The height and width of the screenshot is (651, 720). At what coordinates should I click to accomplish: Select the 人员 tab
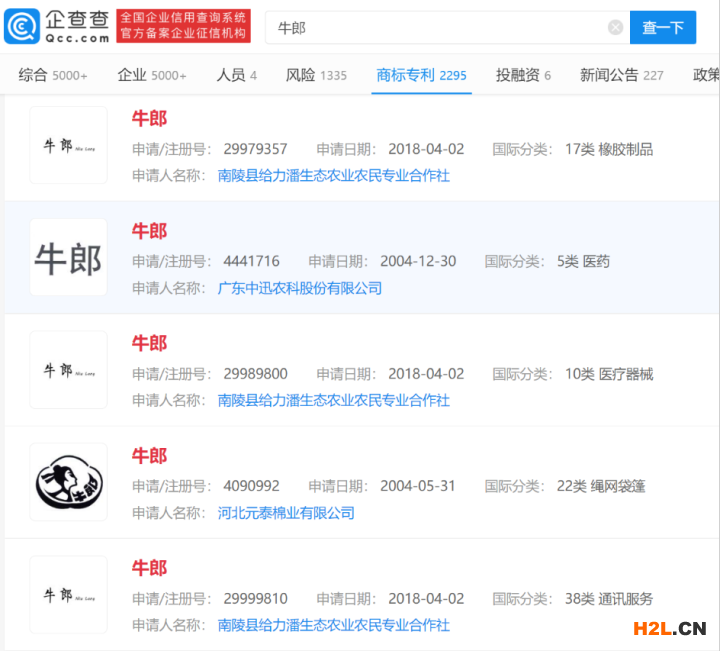click(237, 75)
